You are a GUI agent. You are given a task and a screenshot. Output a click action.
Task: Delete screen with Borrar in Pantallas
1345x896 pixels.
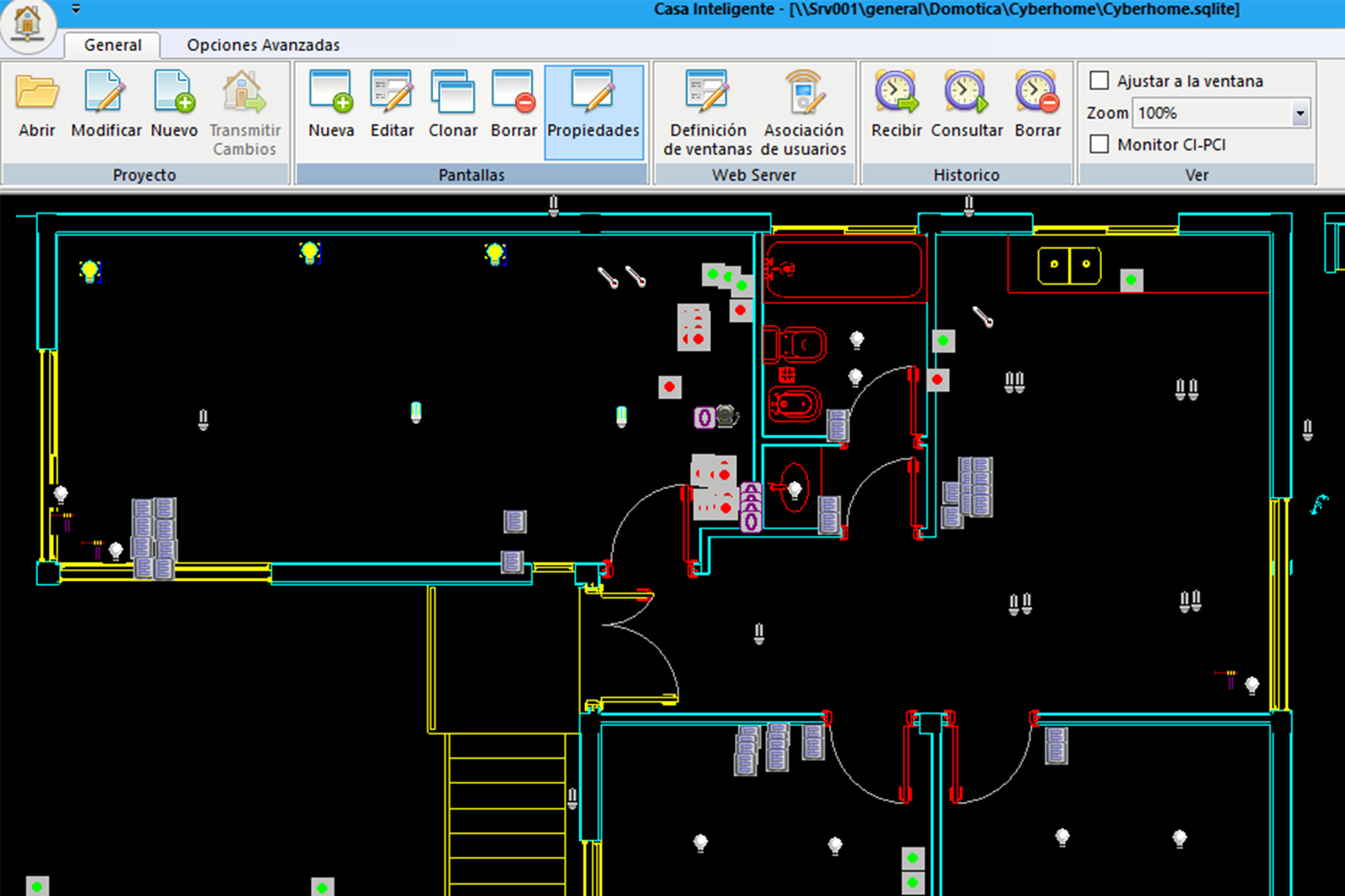[x=513, y=92]
